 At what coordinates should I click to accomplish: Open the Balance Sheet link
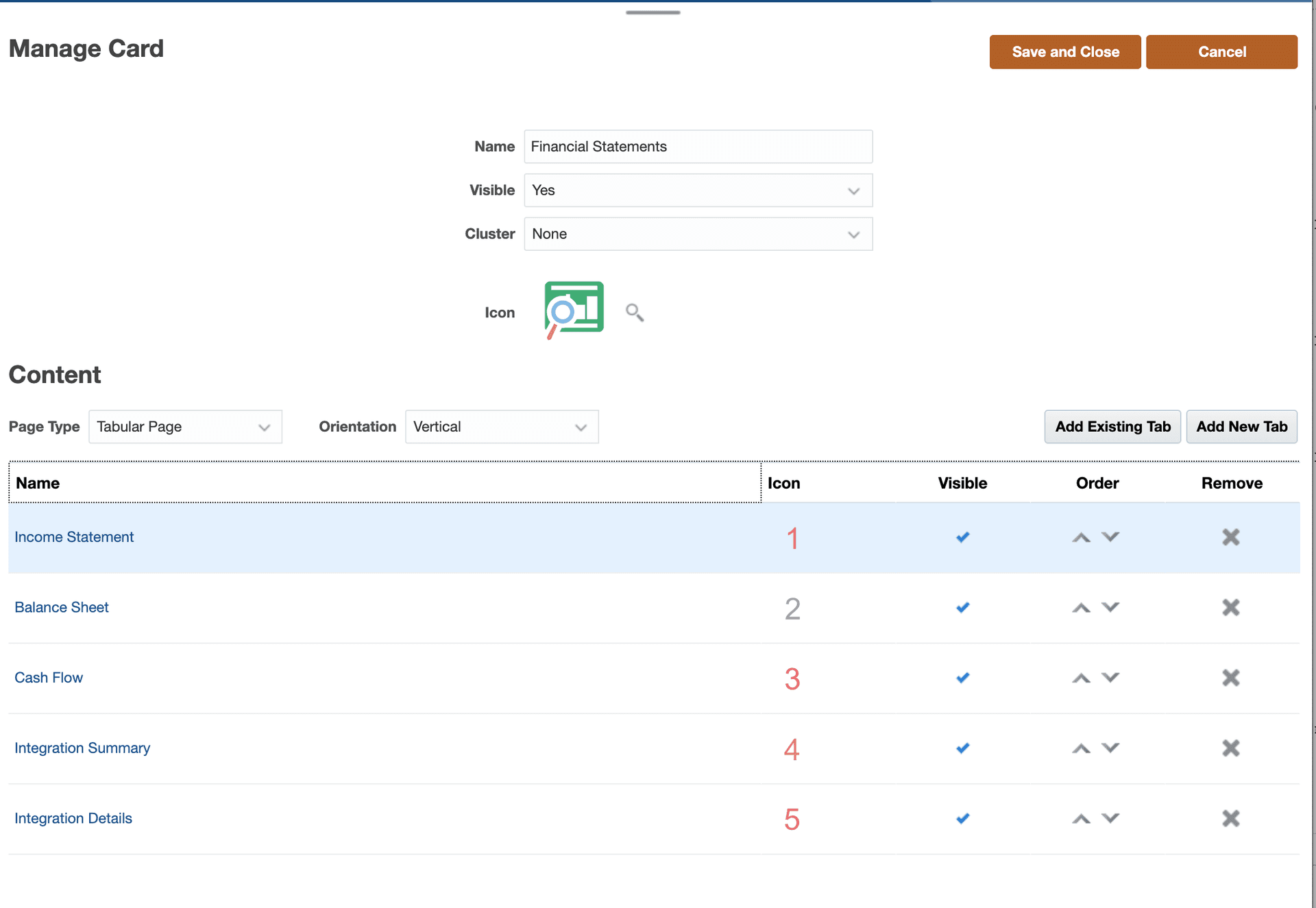click(62, 607)
